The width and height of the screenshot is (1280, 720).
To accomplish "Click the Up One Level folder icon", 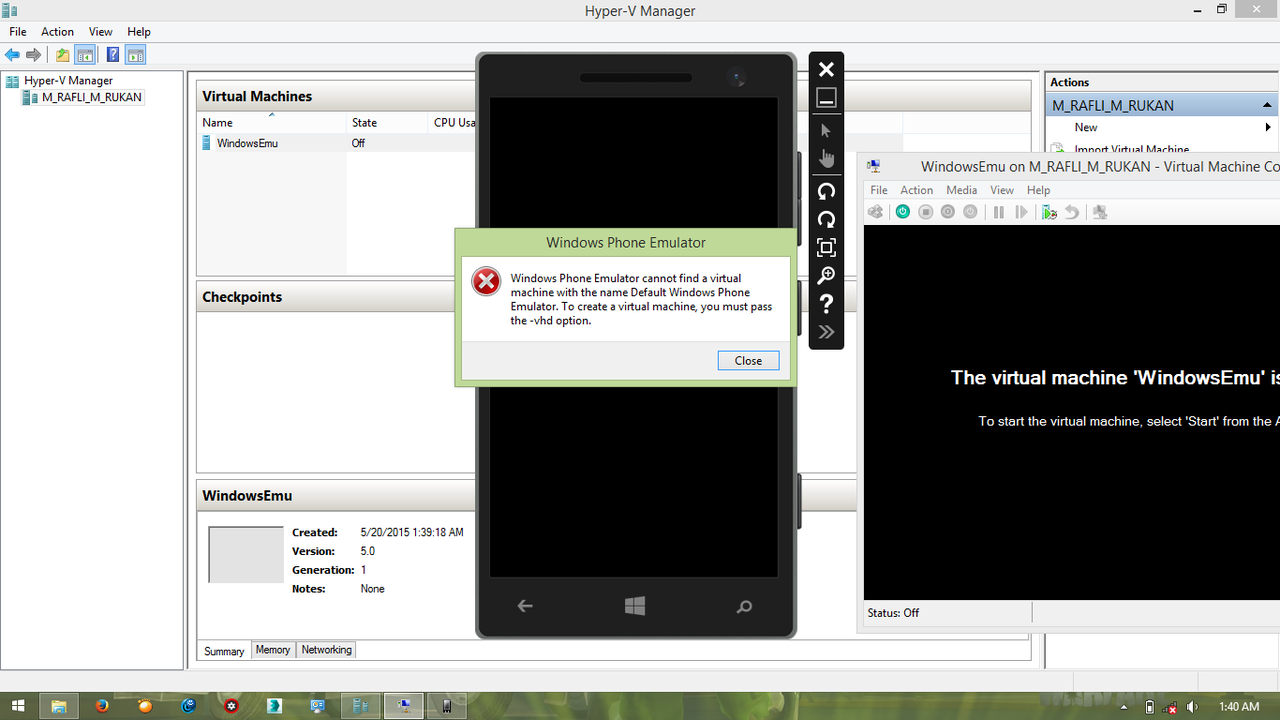I will coord(63,55).
